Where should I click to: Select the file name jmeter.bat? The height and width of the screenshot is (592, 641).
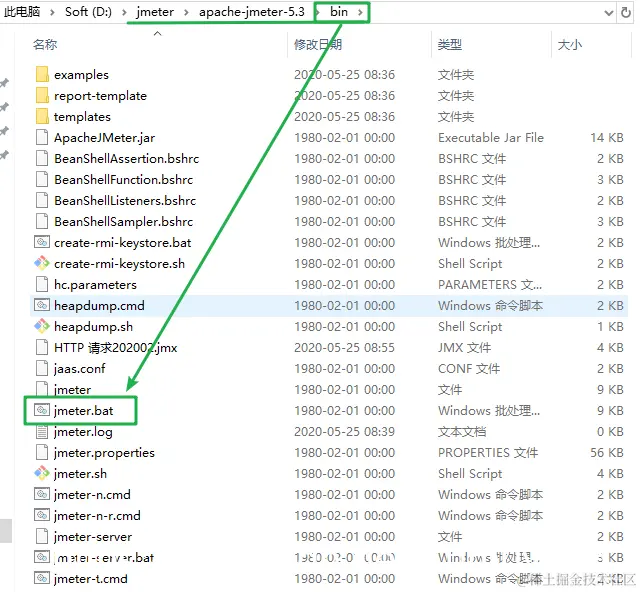pyautogui.click(x=83, y=410)
